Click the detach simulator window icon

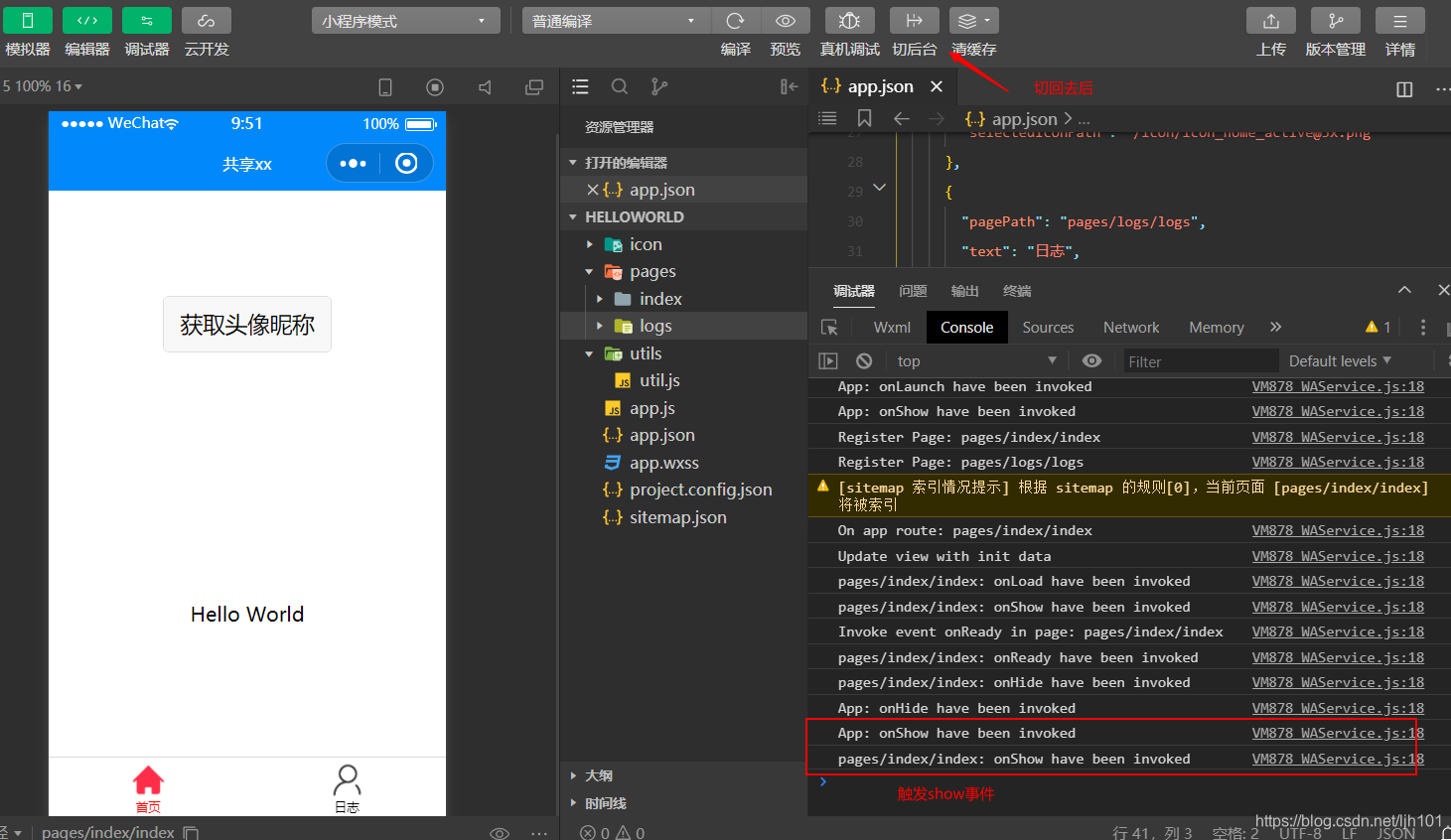[x=534, y=87]
